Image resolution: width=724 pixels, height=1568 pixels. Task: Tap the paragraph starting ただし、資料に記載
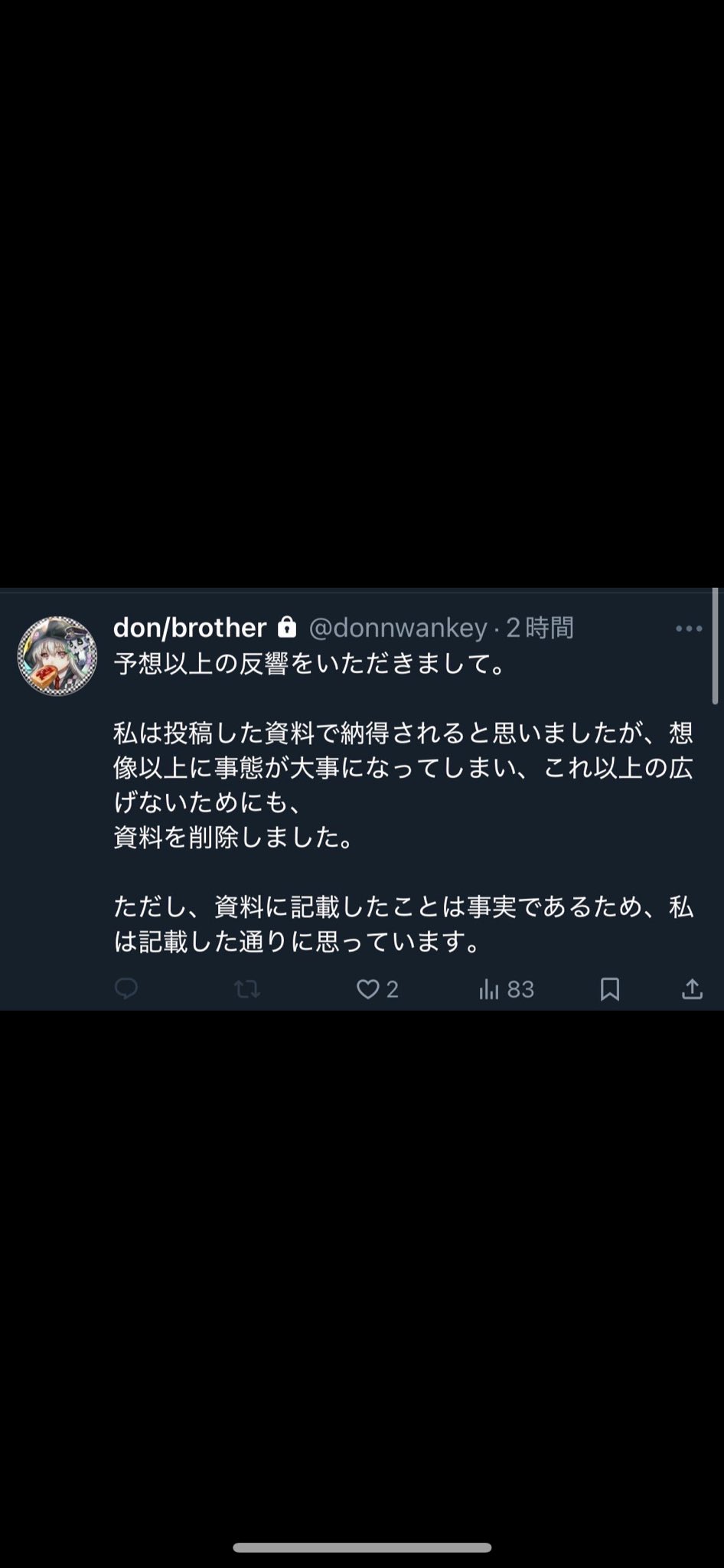[403, 924]
